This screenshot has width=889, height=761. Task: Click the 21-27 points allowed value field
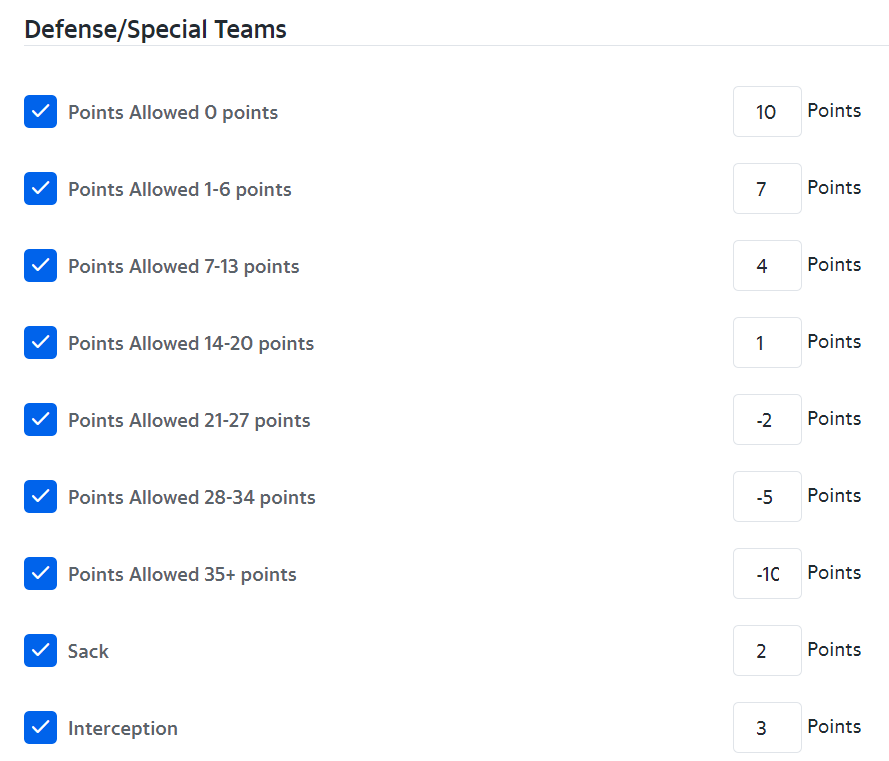pyautogui.click(x=766, y=420)
